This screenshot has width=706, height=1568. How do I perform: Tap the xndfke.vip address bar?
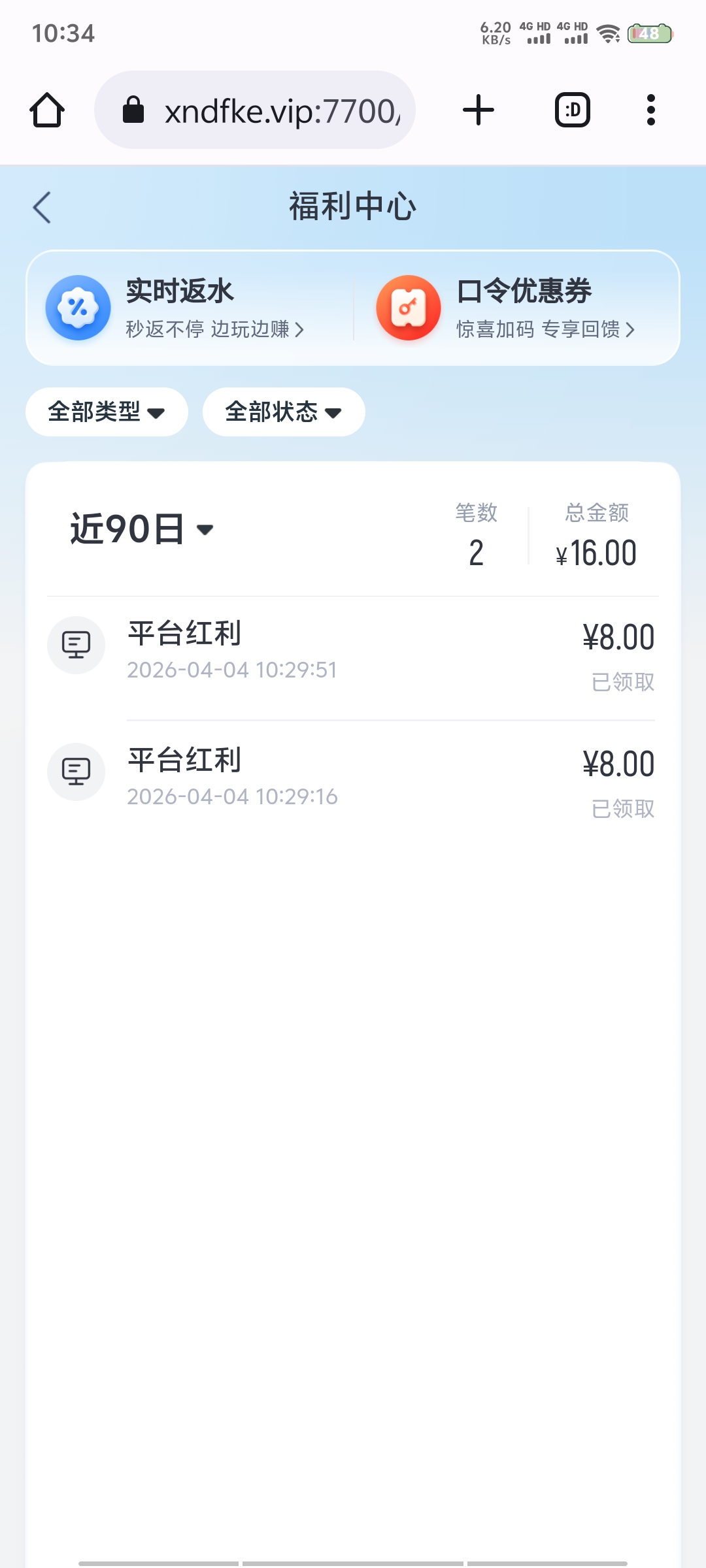click(x=281, y=111)
